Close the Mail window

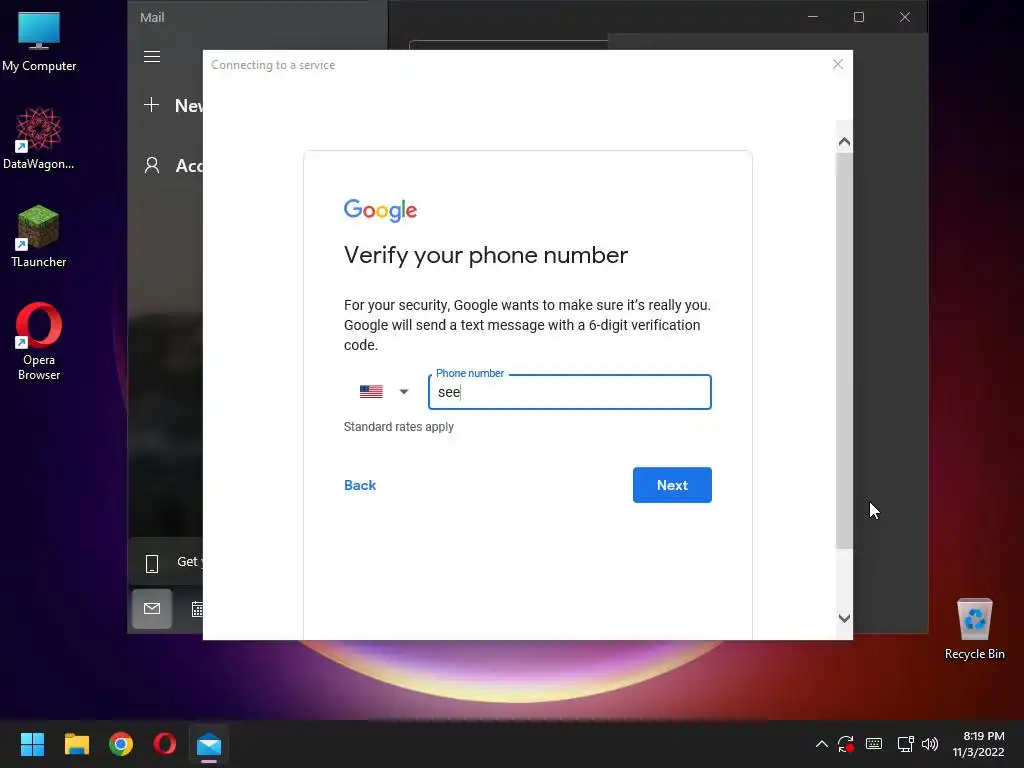904,17
